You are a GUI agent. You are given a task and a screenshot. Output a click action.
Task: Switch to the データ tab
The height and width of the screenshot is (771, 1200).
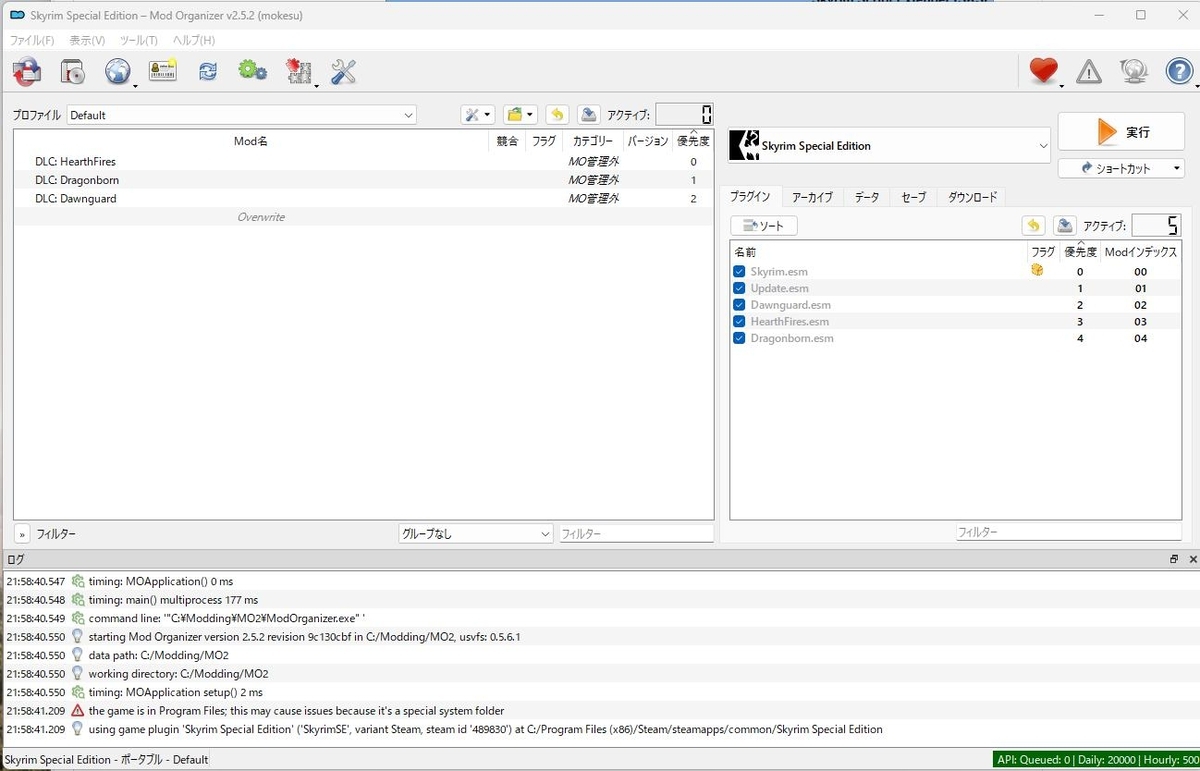click(867, 197)
